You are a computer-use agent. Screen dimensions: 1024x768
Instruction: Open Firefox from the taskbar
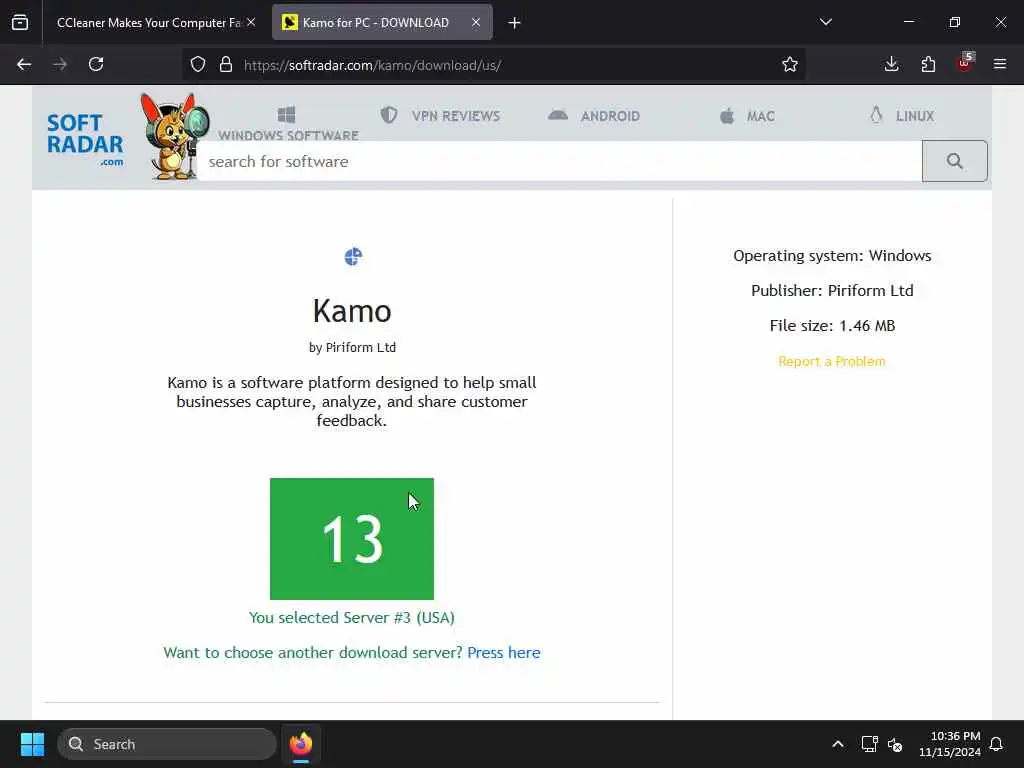pyautogui.click(x=301, y=744)
